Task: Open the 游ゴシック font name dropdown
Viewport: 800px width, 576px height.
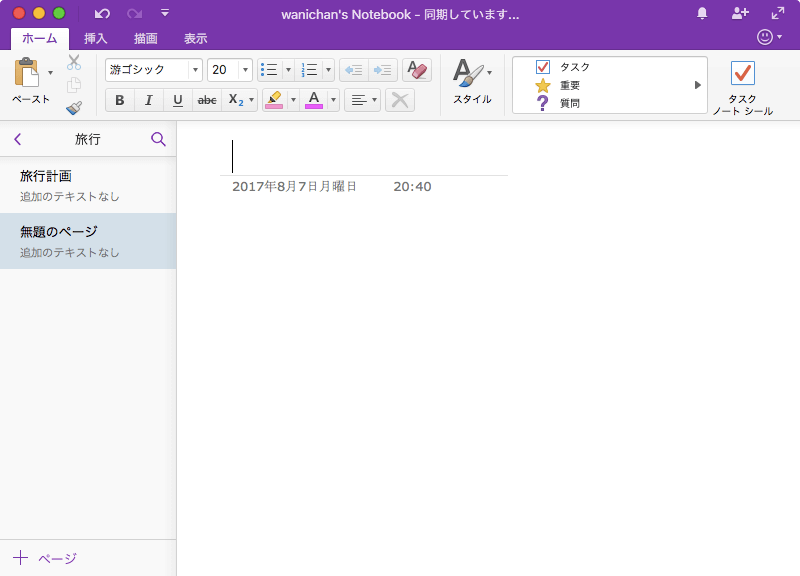Action: tap(195, 70)
